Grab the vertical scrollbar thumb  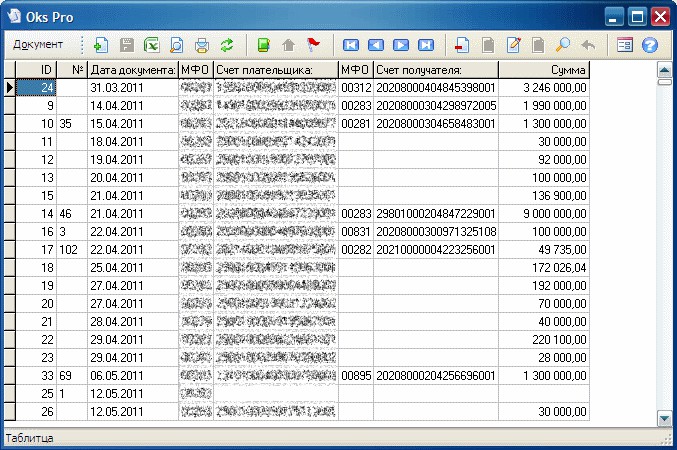664,82
